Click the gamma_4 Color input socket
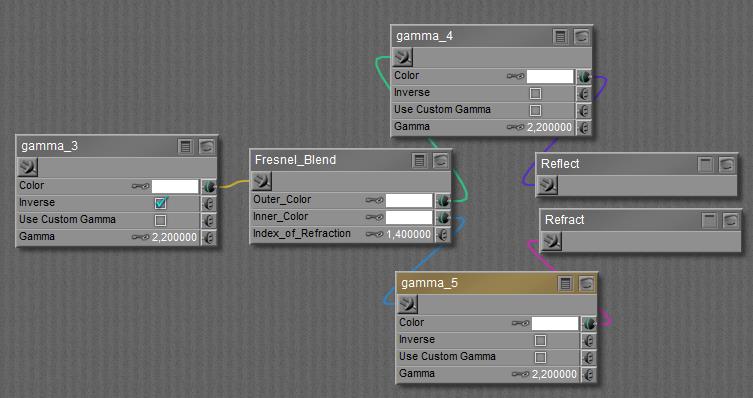The width and height of the screenshot is (753, 398). point(583,76)
